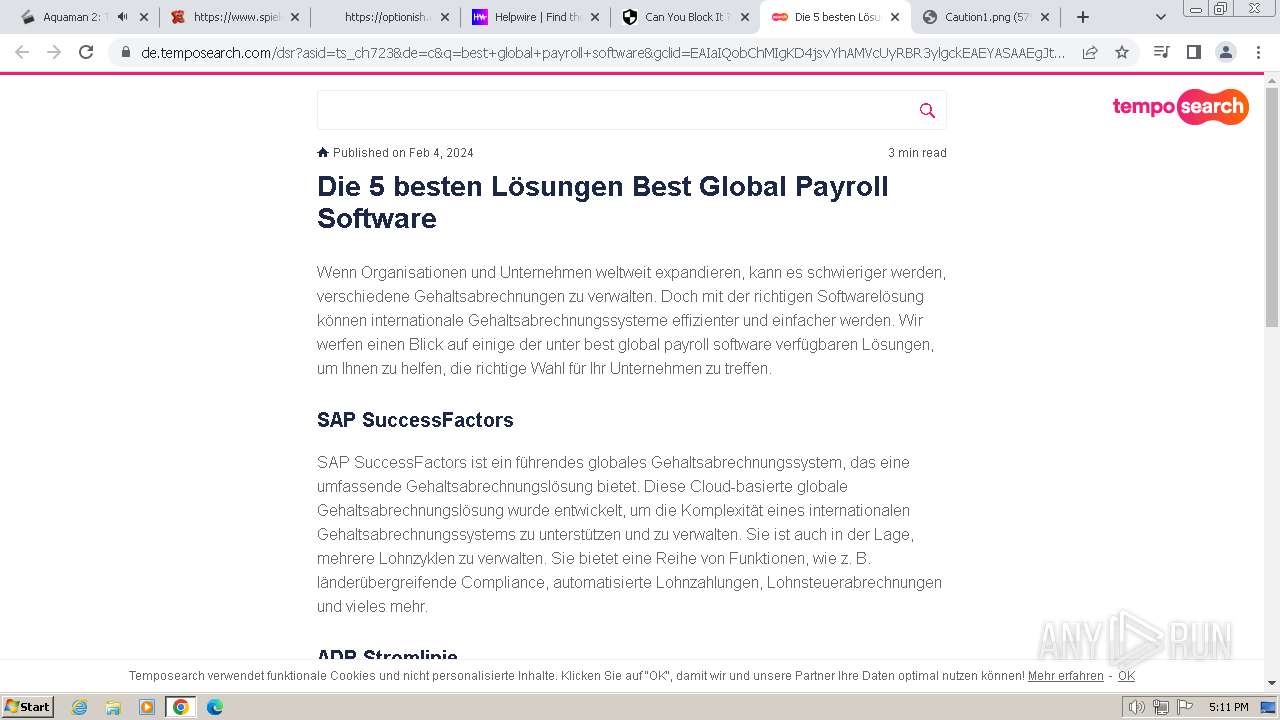The width and height of the screenshot is (1280, 720).
Task: Click the share page icon in address bar
Action: click(1090, 52)
